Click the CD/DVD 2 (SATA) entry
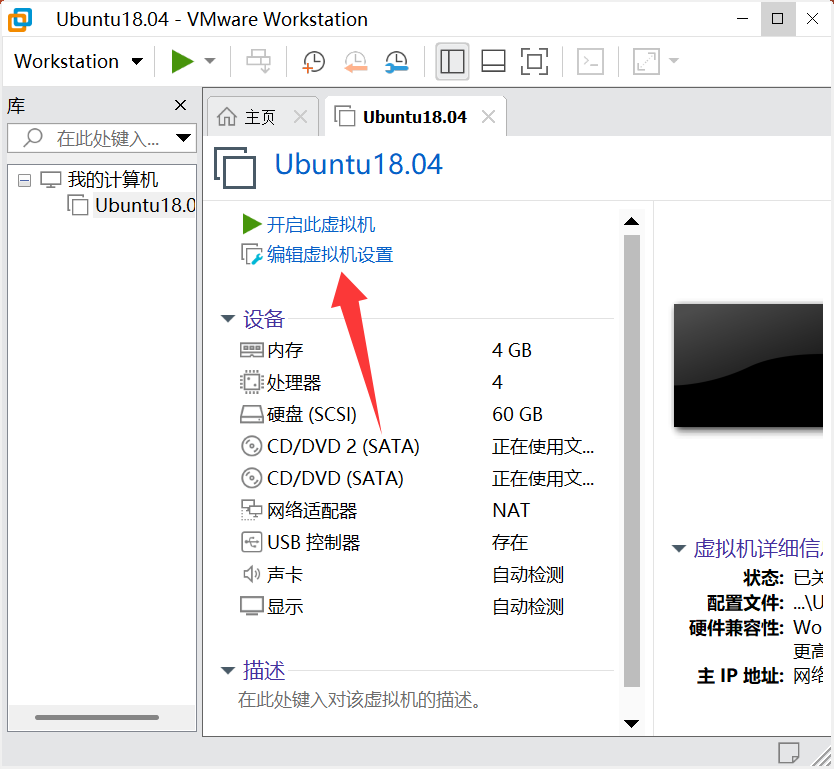This screenshot has height=769, width=834. coord(343,446)
